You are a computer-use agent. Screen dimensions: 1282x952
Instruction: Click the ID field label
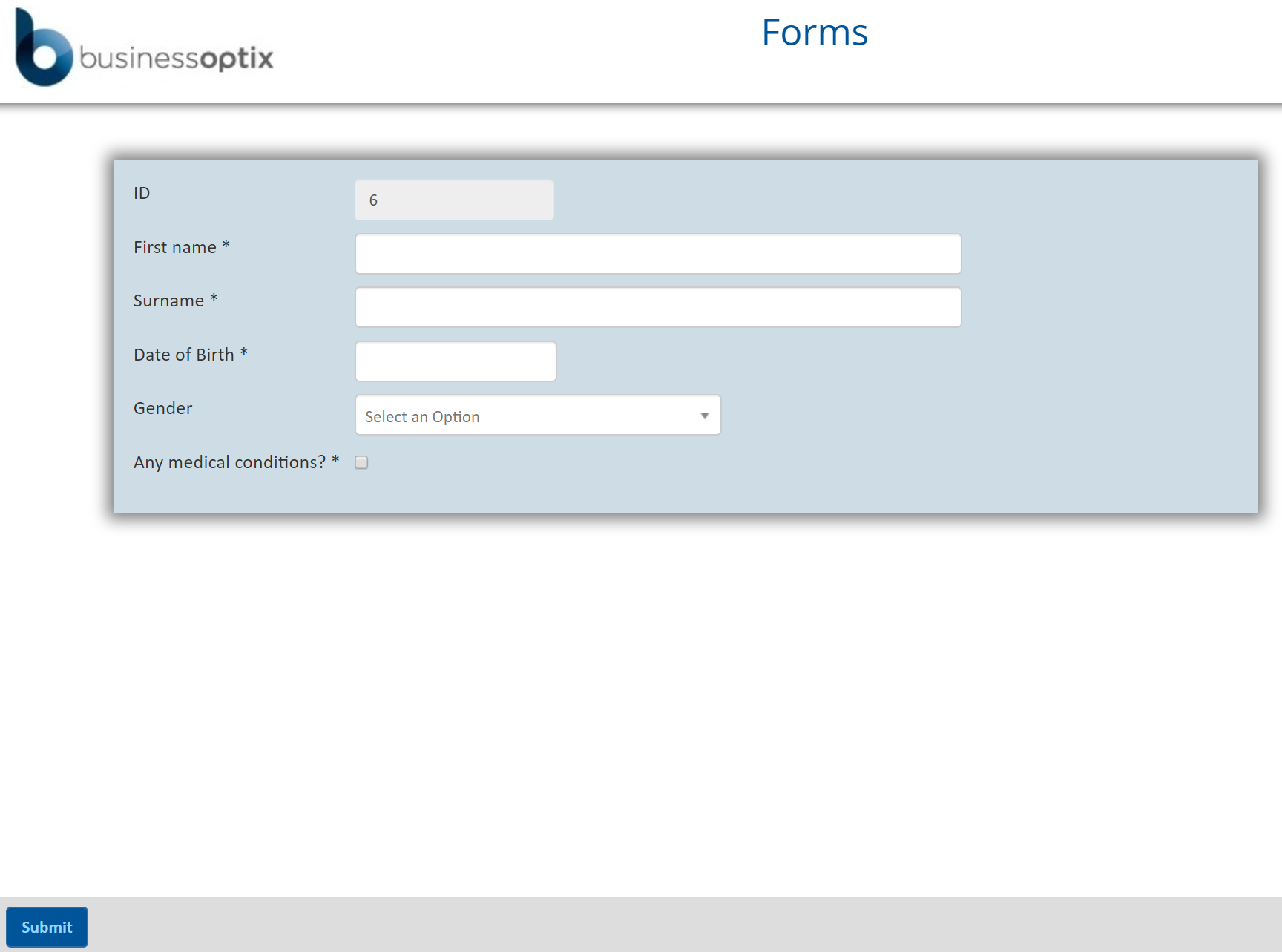(x=142, y=194)
